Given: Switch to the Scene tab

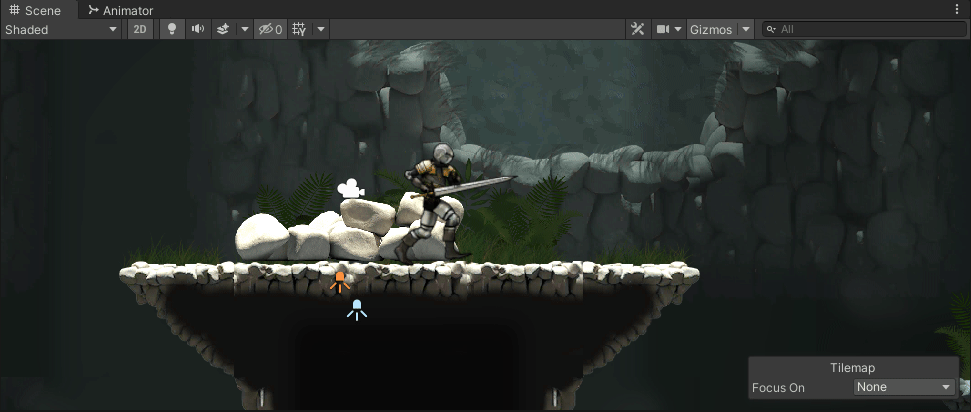Looking at the screenshot, I should pos(35,10).
